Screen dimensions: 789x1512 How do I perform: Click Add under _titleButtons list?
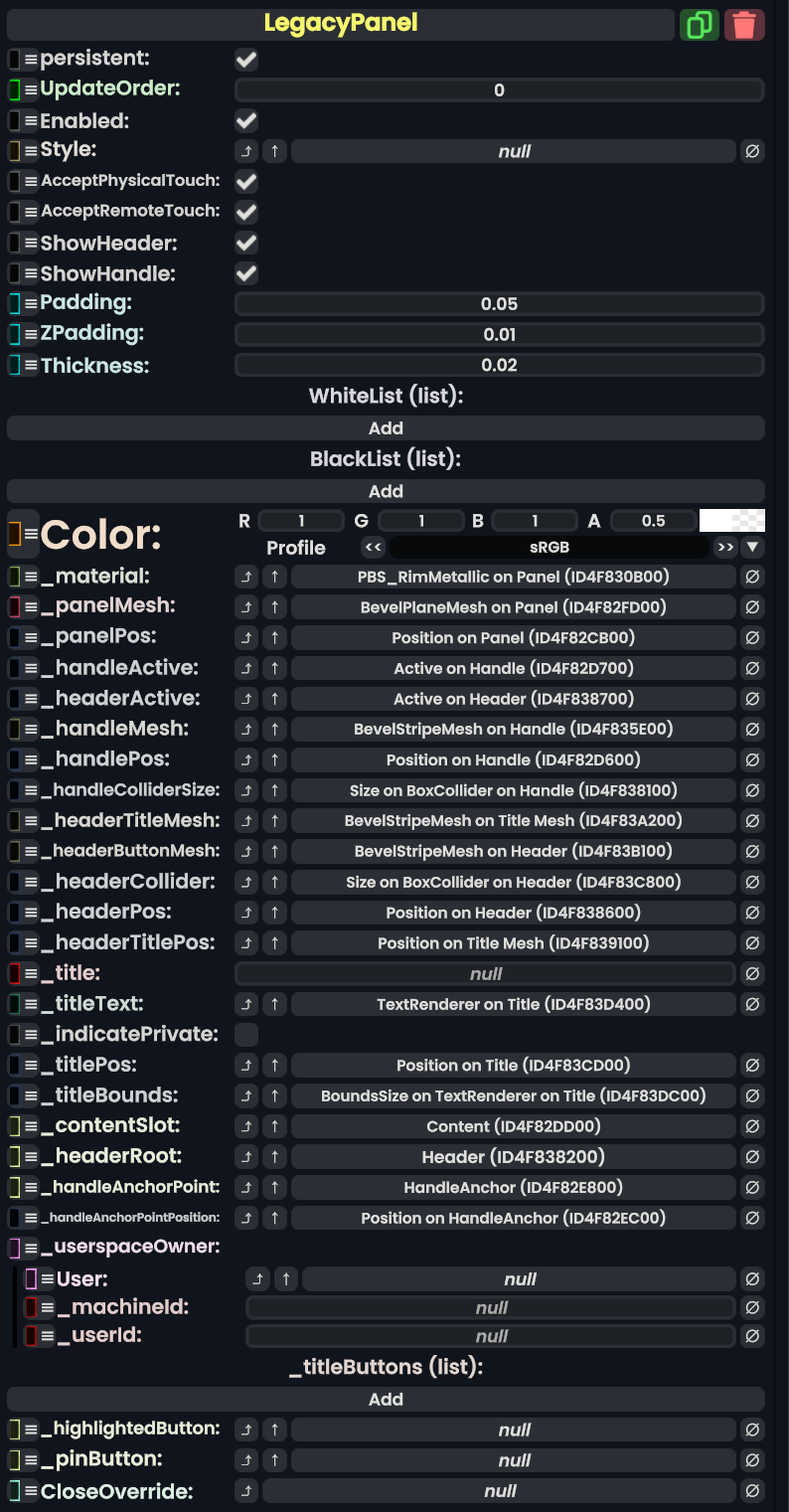[x=386, y=1400]
